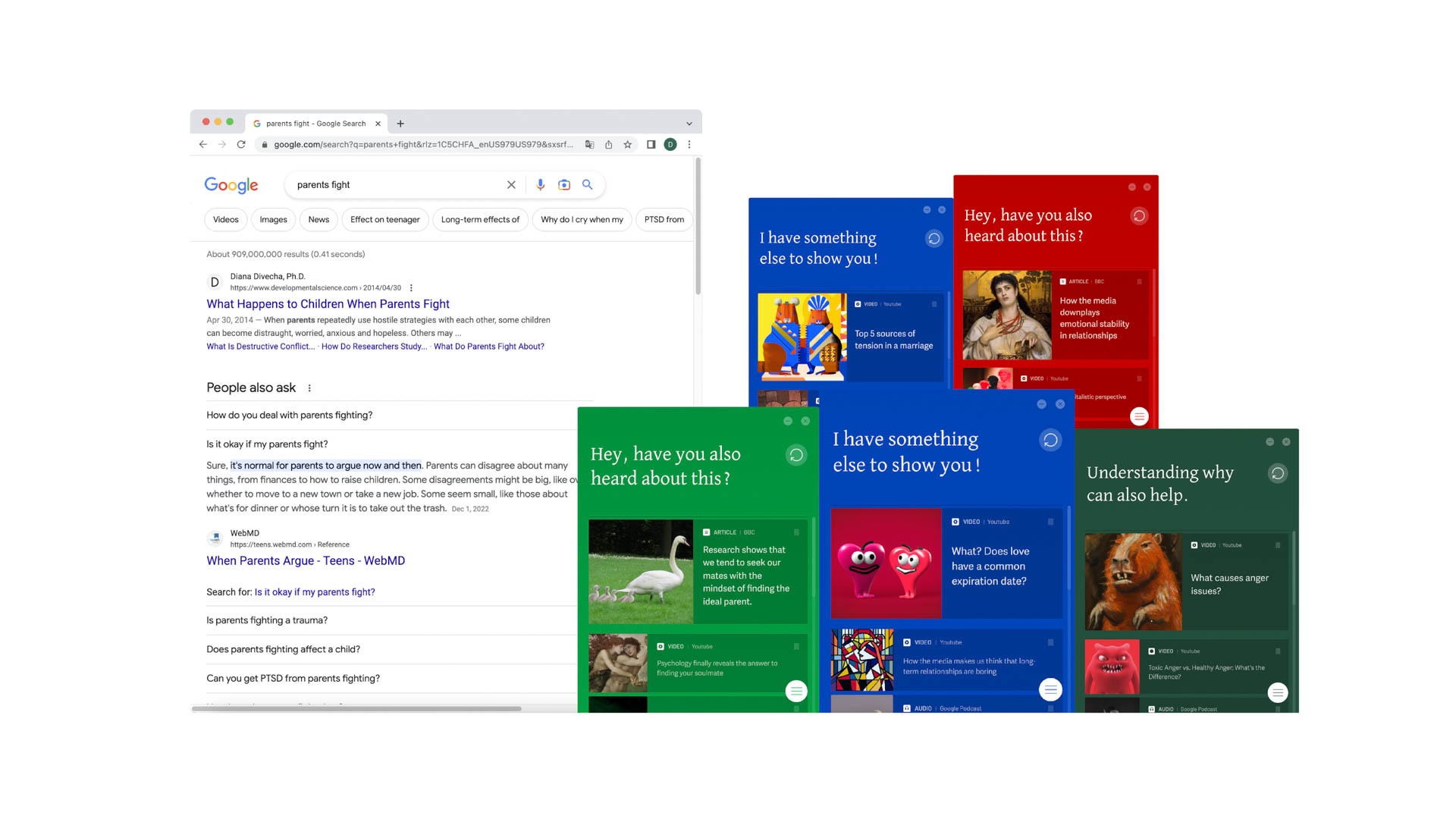Click the translate page icon in address bar
Screen dimensions: 1456x819
(589, 144)
